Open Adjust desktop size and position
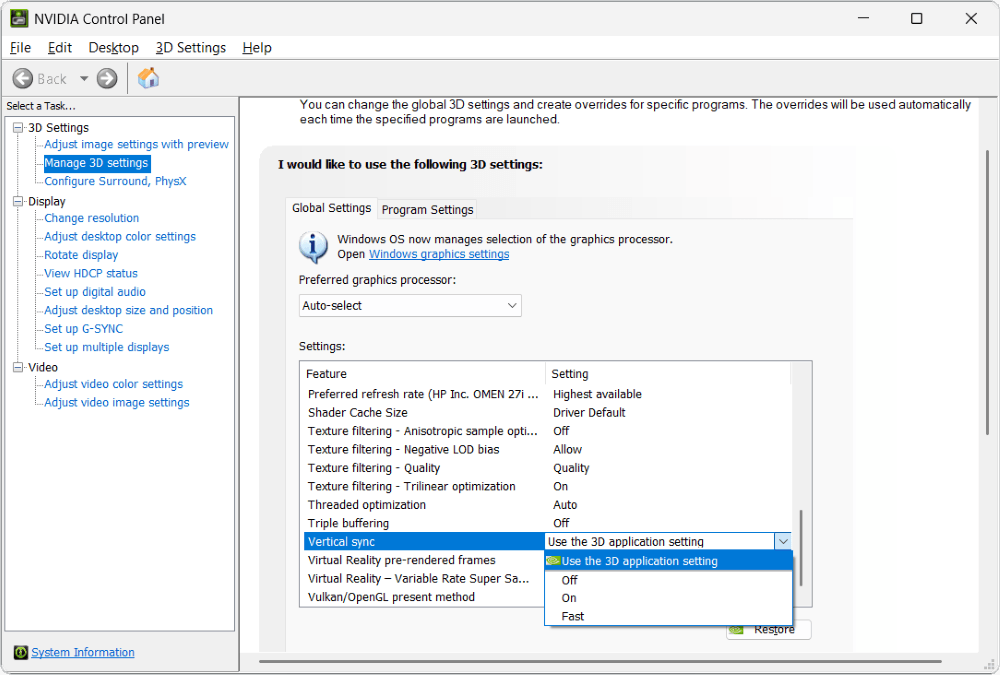 [128, 311]
